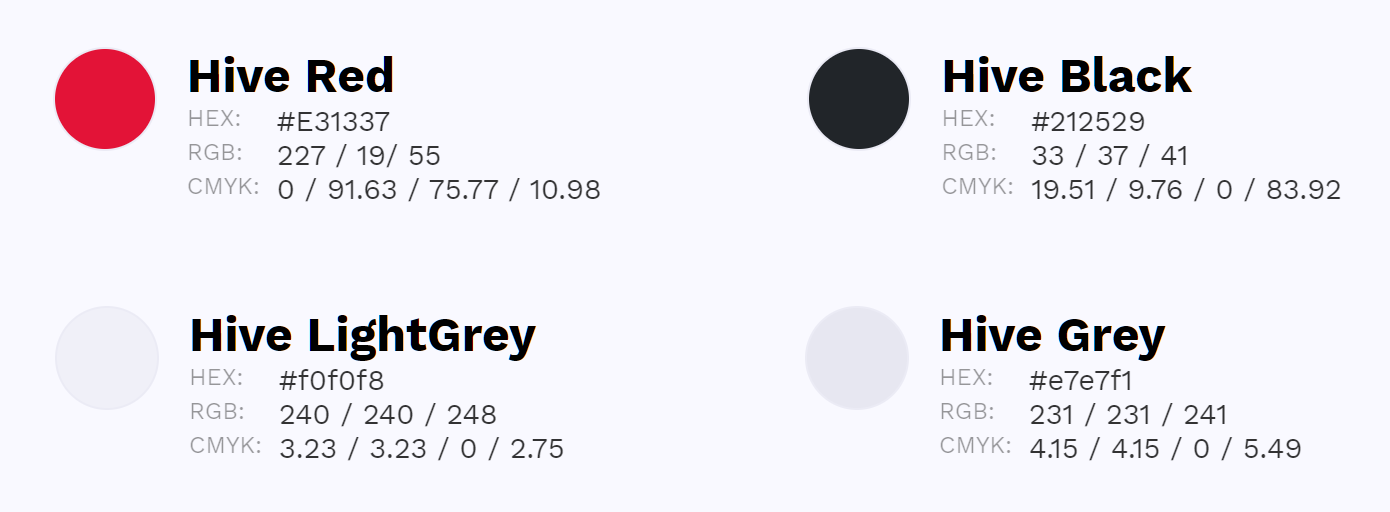Click the Hive Red color circle
Viewport: 1390px width, 512px height.
coord(105,99)
